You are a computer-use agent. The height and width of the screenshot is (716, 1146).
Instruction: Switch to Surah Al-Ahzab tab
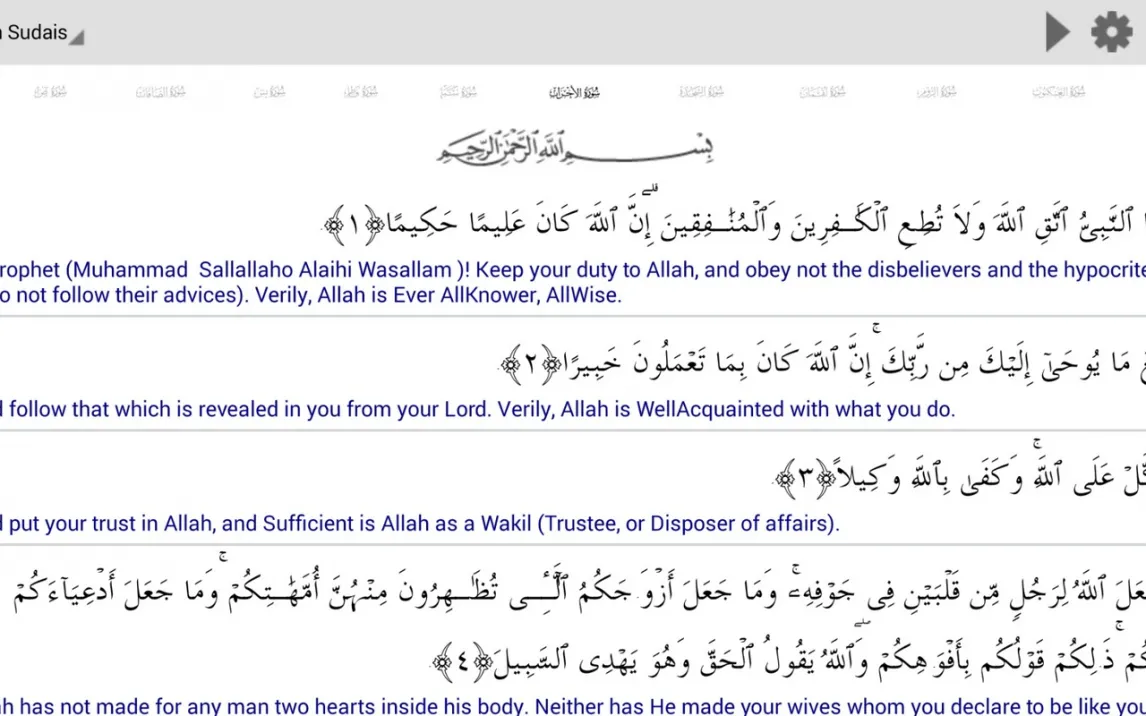click(574, 92)
